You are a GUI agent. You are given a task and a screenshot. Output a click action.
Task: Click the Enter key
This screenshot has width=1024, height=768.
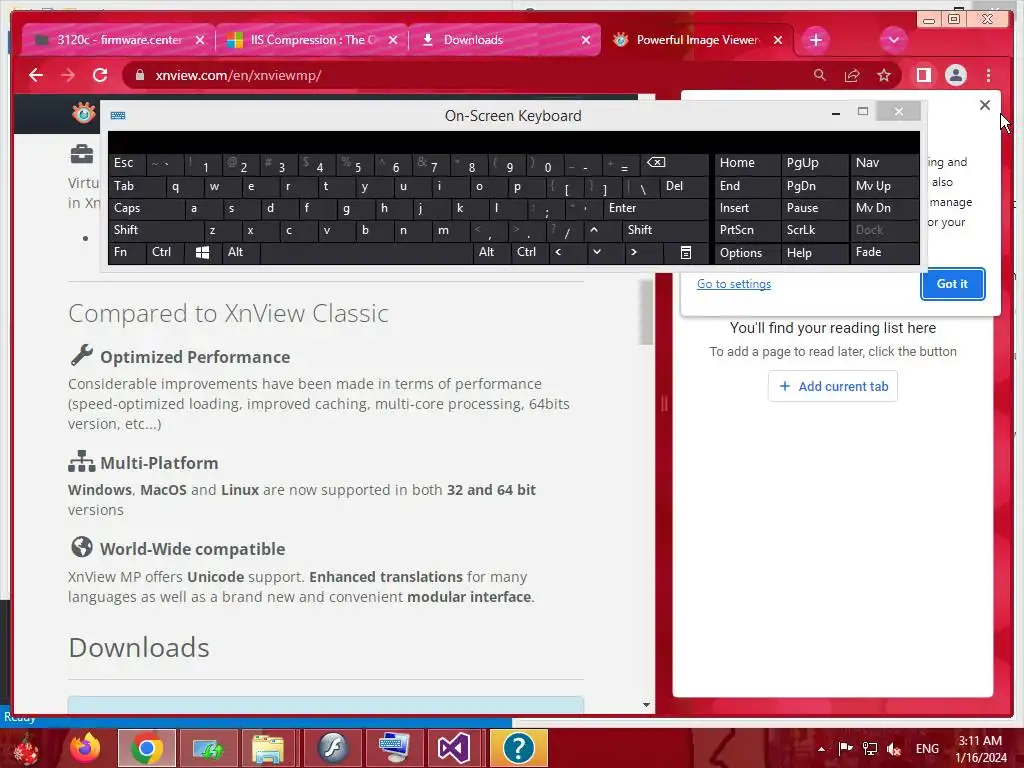(656, 208)
